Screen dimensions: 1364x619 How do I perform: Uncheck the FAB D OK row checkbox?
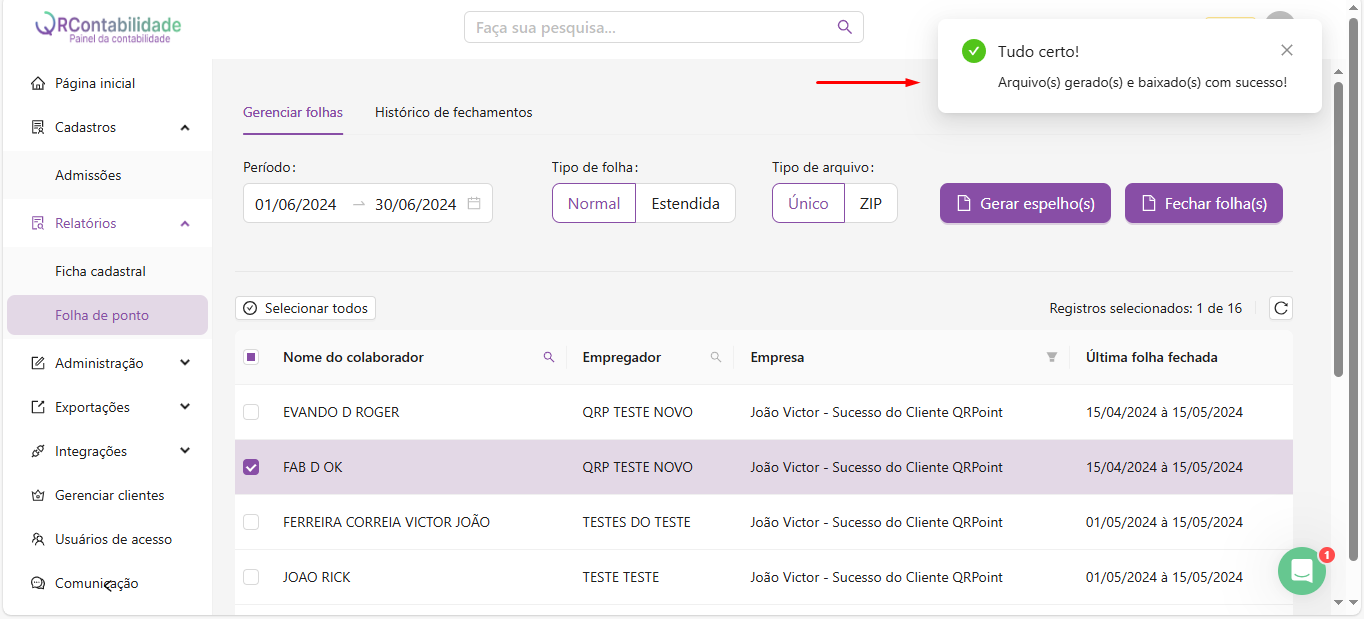[x=251, y=467]
